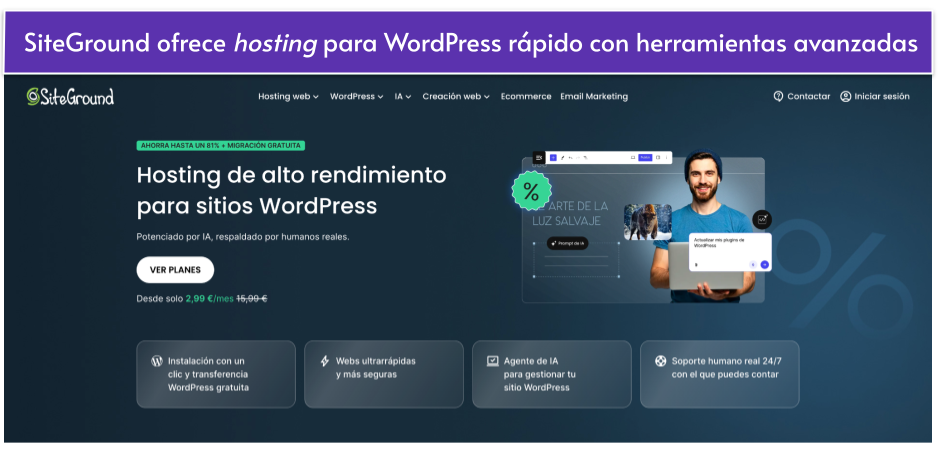Click 'Webs ultrarrápidas y más seguras' card text

(x=376, y=368)
